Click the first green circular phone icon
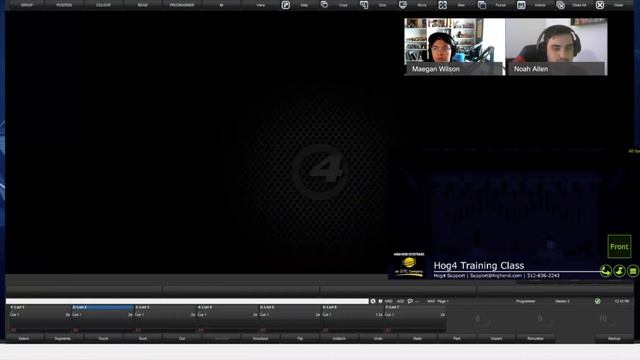The height and width of the screenshot is (360, 640). pyautogui.click(x=606, y=271)
